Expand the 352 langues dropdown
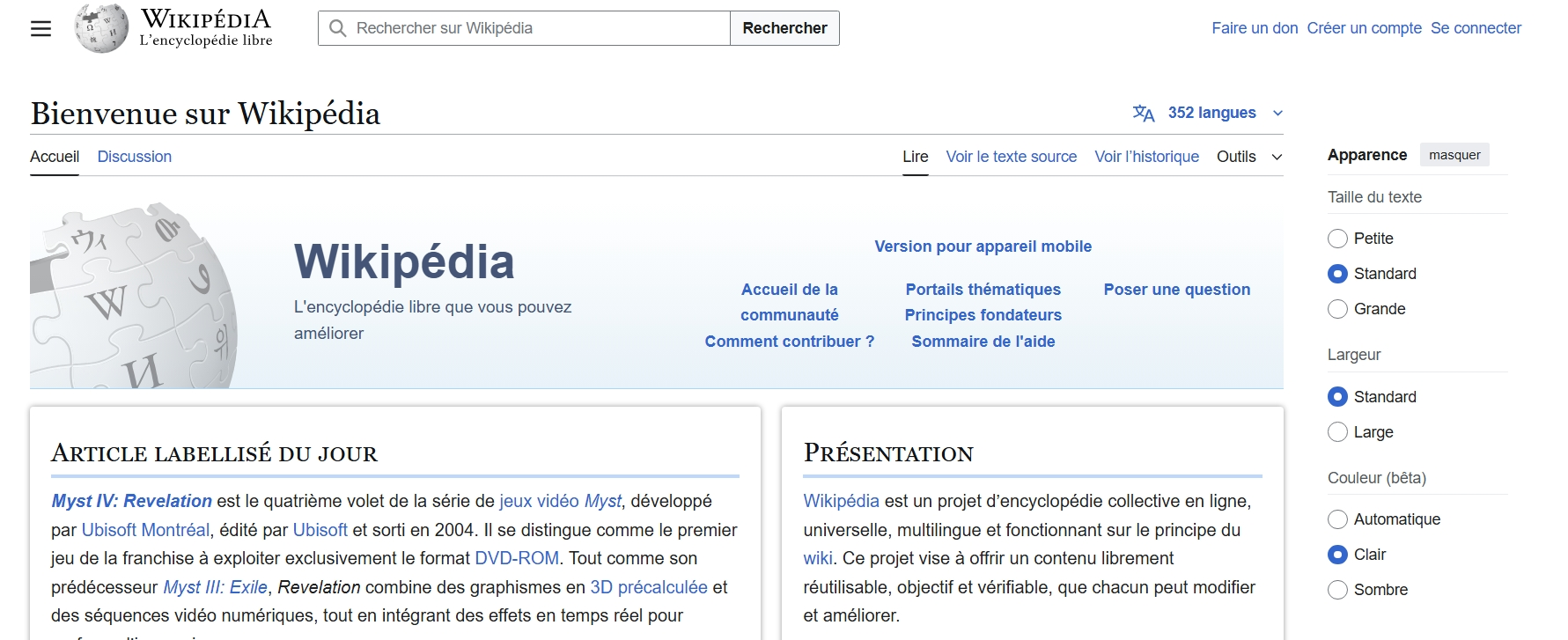Screen dimensions: 1568x640 pos(1208,113)
